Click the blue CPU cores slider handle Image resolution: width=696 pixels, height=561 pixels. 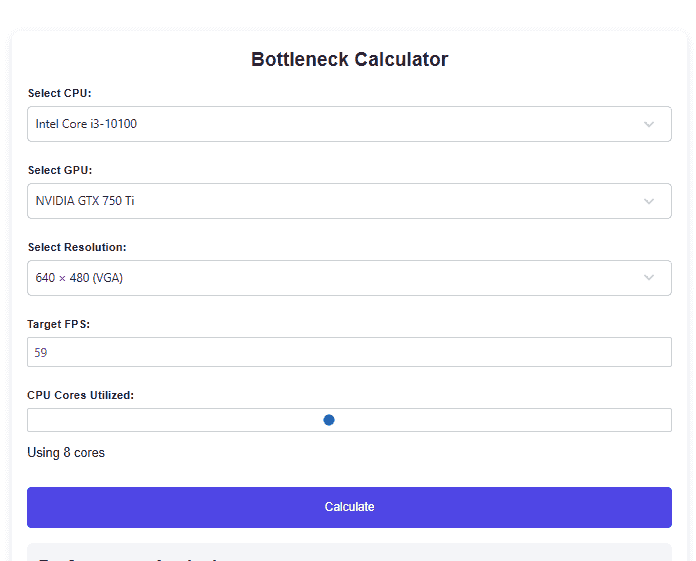point(329,420)
